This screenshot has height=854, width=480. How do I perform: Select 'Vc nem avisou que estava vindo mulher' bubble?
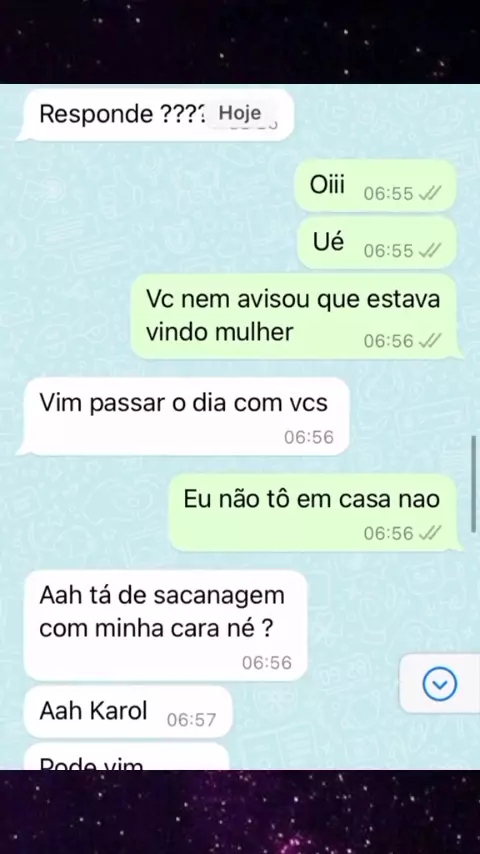[x=296, y=316]
